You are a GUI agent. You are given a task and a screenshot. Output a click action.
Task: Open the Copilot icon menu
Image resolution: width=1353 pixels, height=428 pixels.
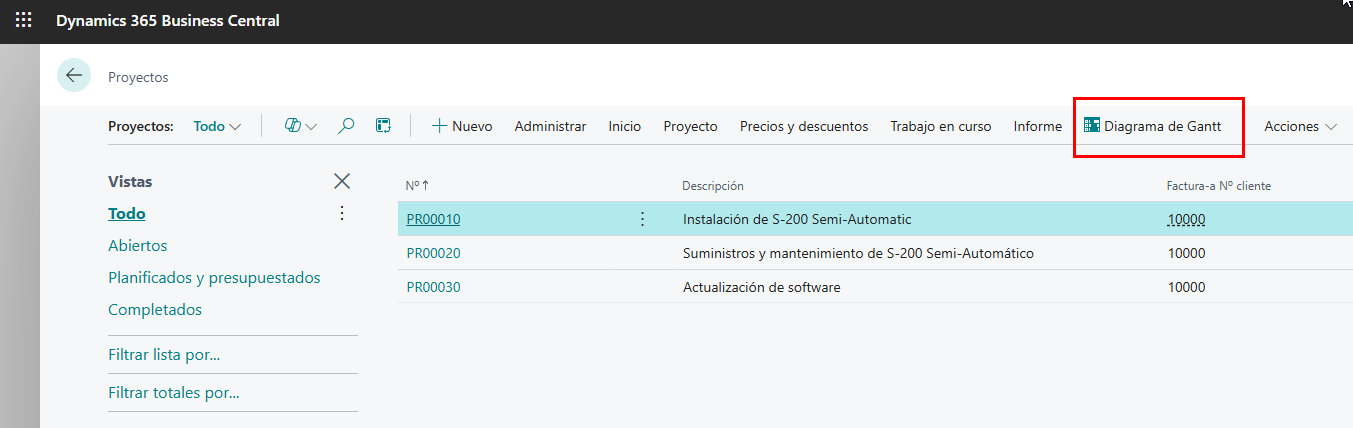300,126
